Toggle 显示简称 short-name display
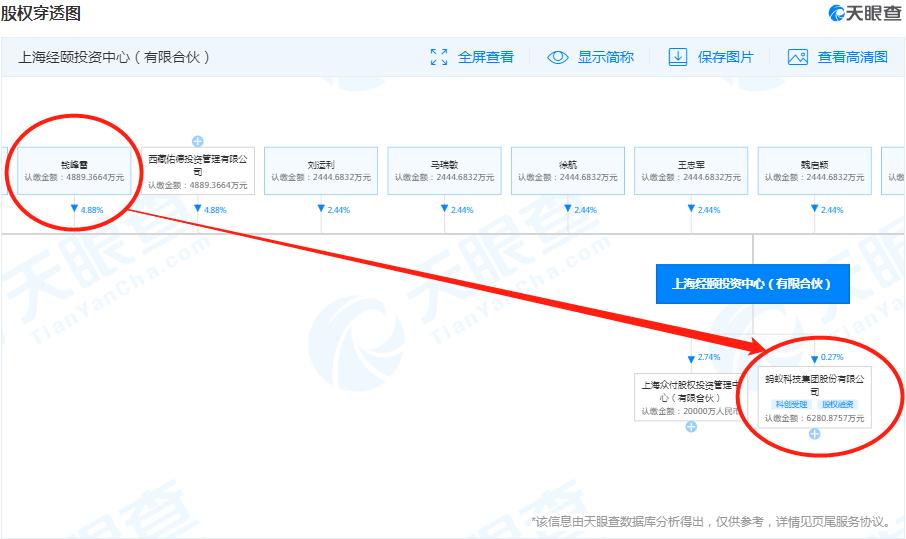 [606, 57]
